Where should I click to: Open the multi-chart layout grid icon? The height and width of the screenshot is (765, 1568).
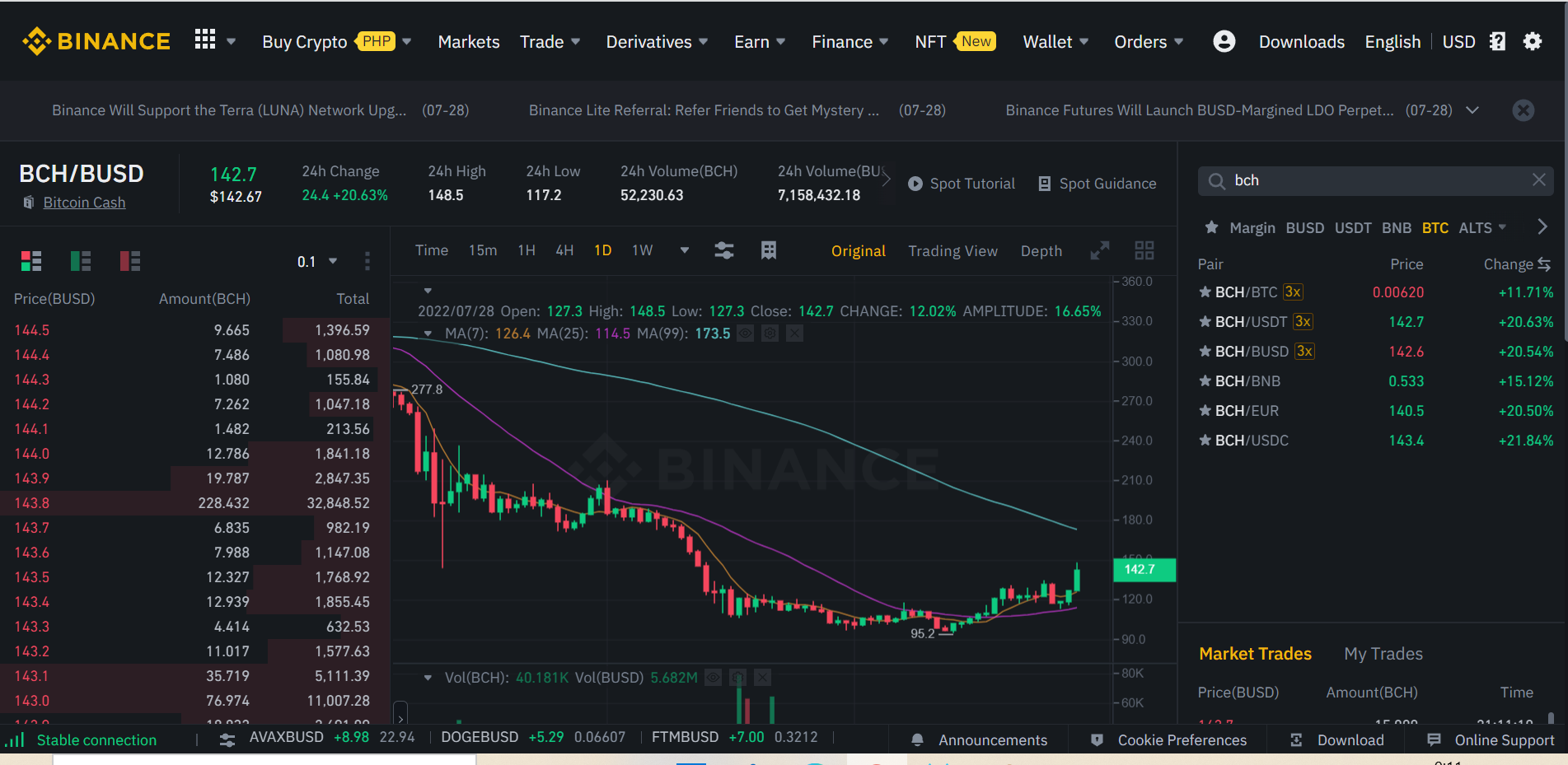(1144, 250)
